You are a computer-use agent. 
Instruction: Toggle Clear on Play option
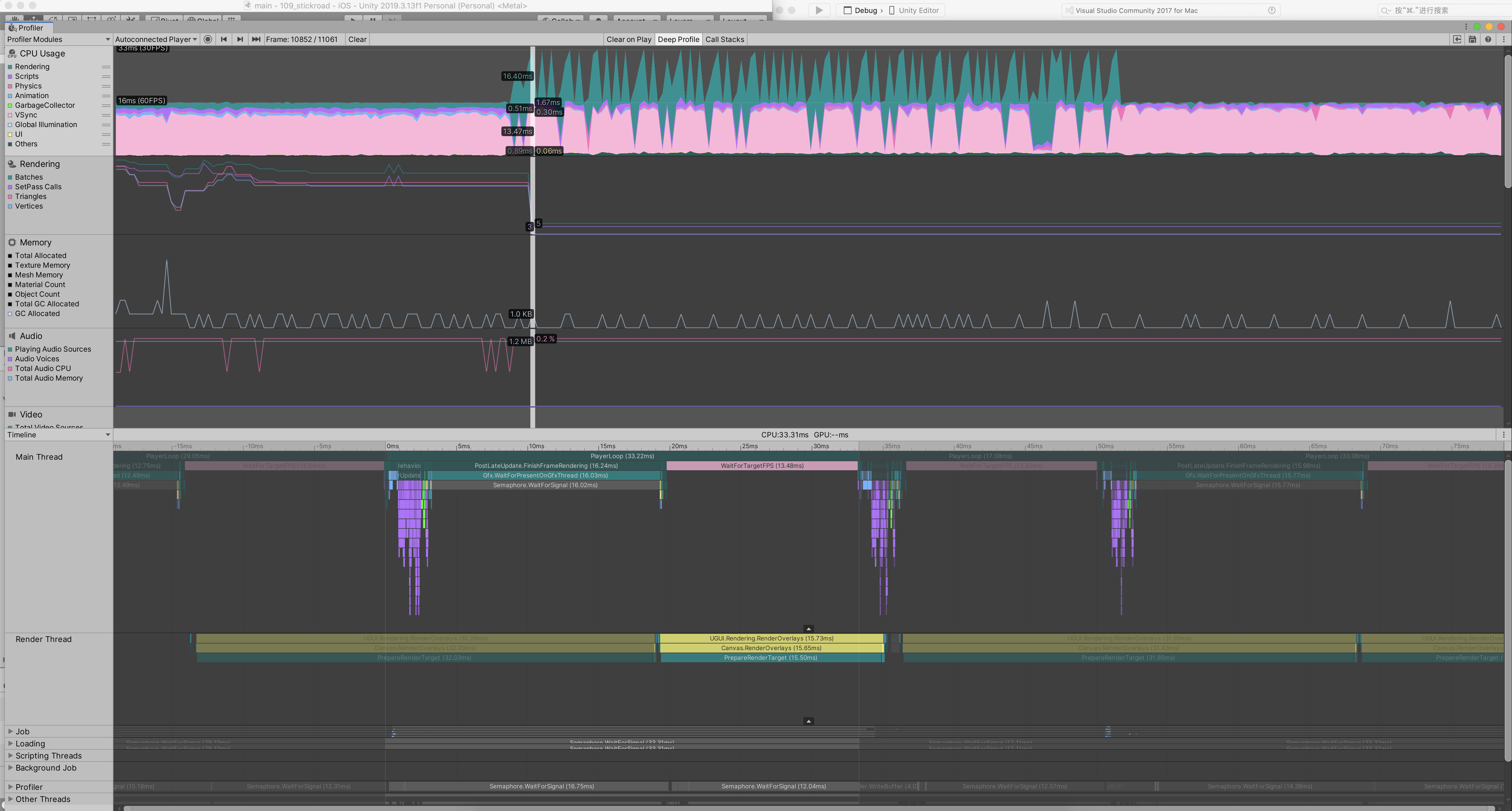pyautogui.click(x=629, y=39)
